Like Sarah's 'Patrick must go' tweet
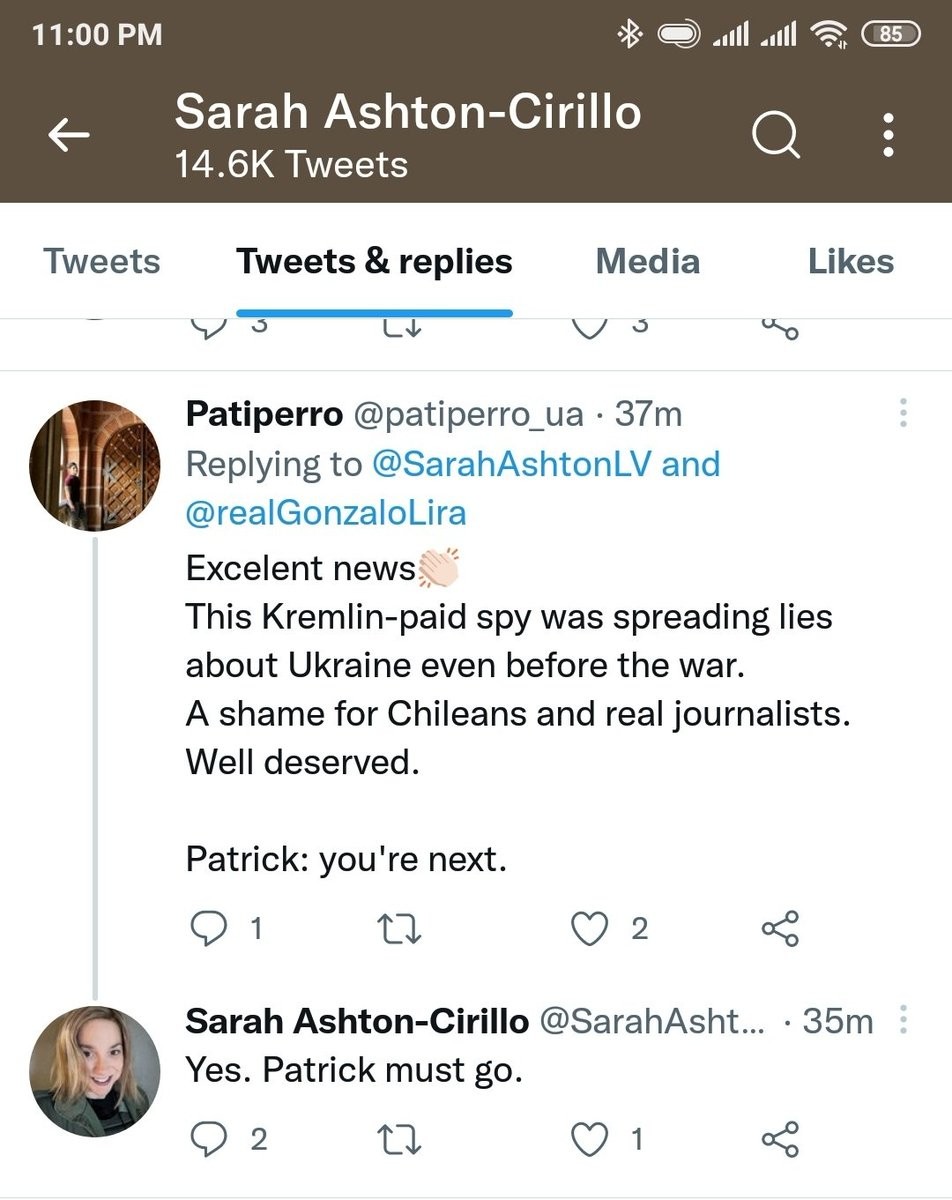Viewport: 952px width, 1200px height. (590, 1139)
